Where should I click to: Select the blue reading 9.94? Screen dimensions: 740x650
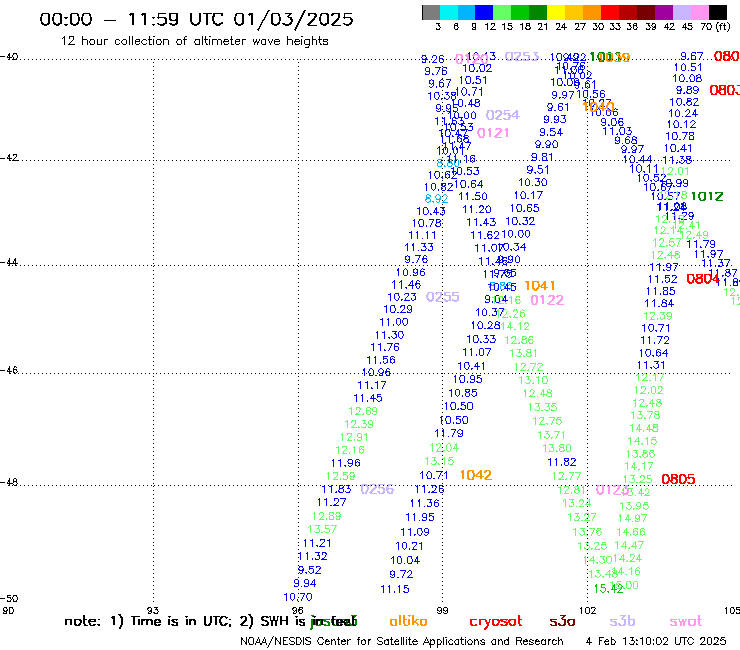pos(304,583)
